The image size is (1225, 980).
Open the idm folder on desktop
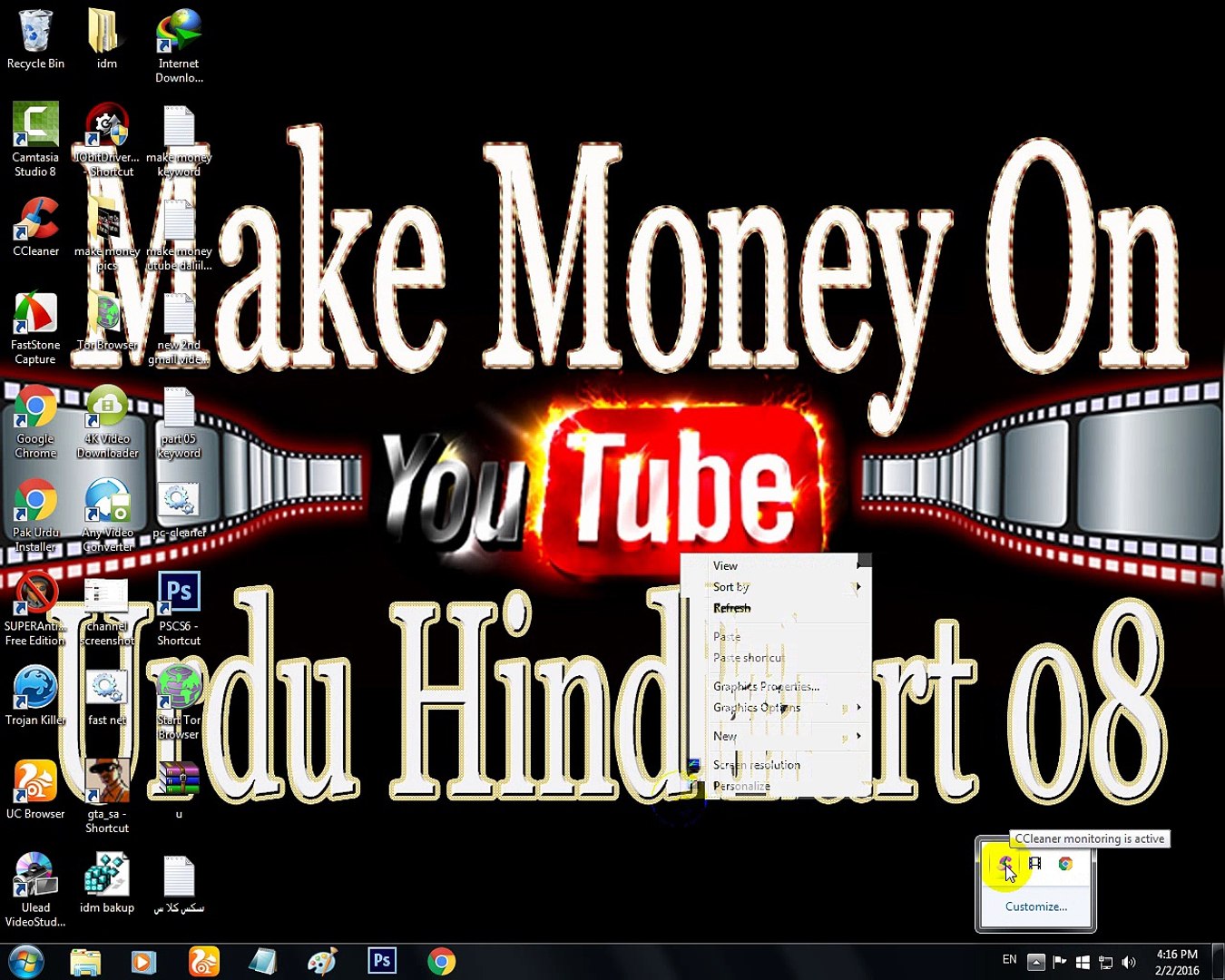(x=106, y=39)
